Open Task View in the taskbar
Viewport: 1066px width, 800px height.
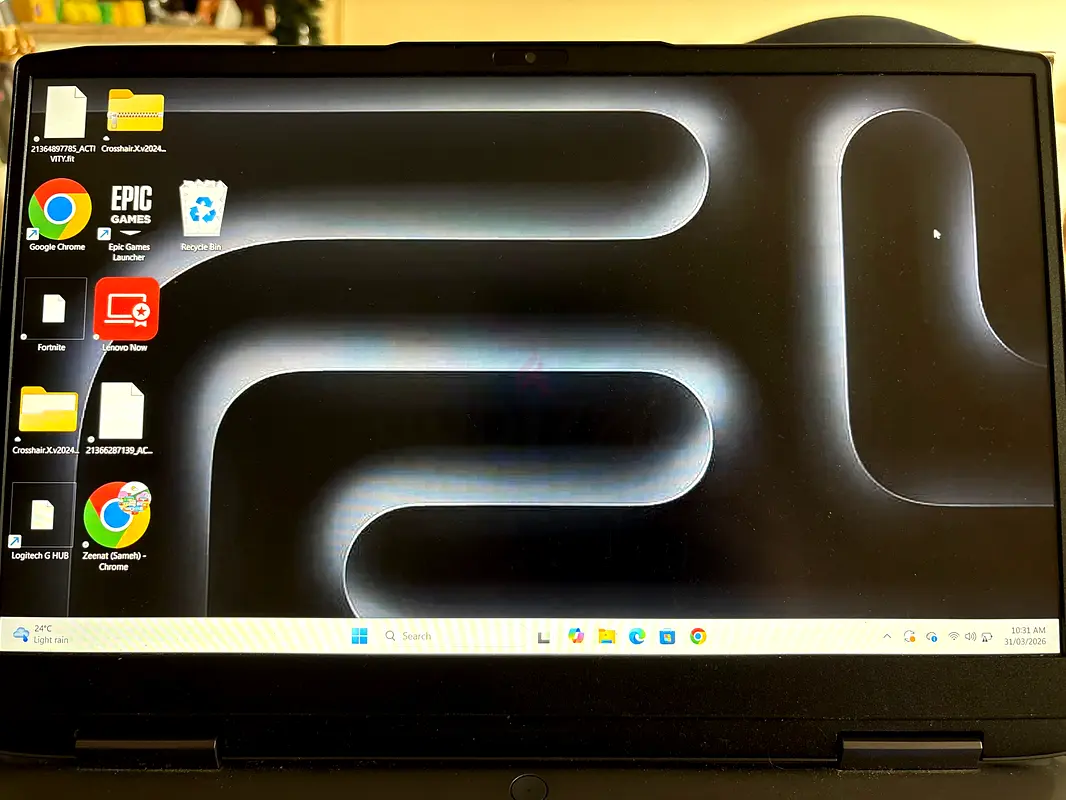pyautogui.click(x=543, y=637)
